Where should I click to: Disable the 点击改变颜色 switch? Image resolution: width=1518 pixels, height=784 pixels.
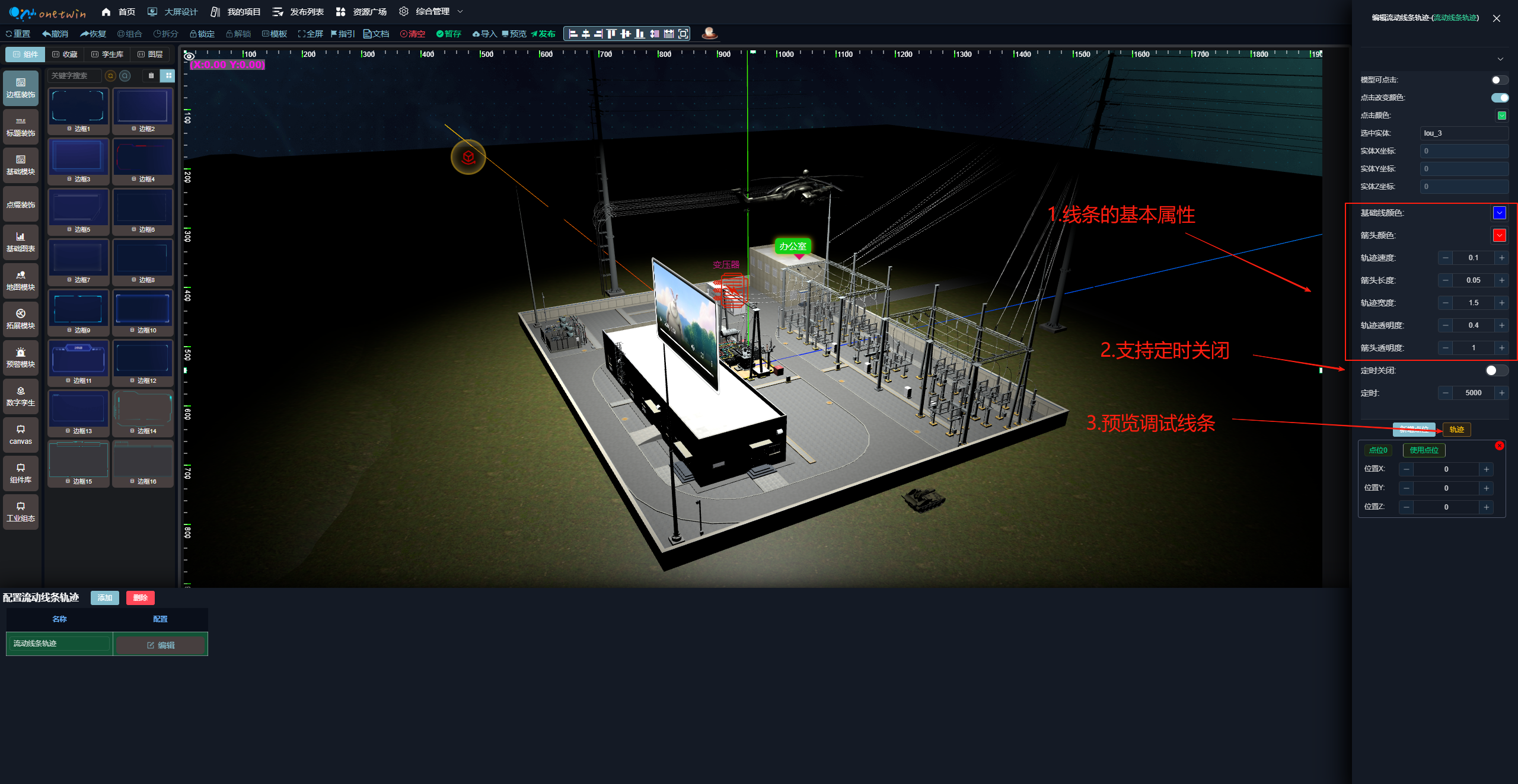tap(1499, 98)
